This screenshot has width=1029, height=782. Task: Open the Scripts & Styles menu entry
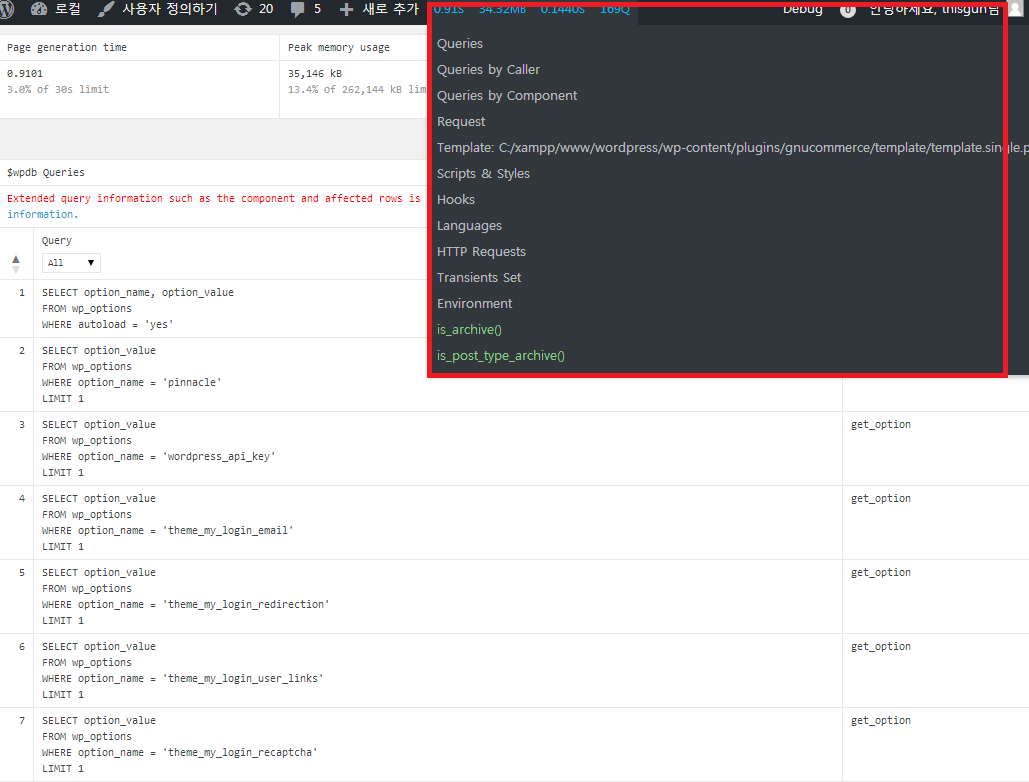pos(483,174)
